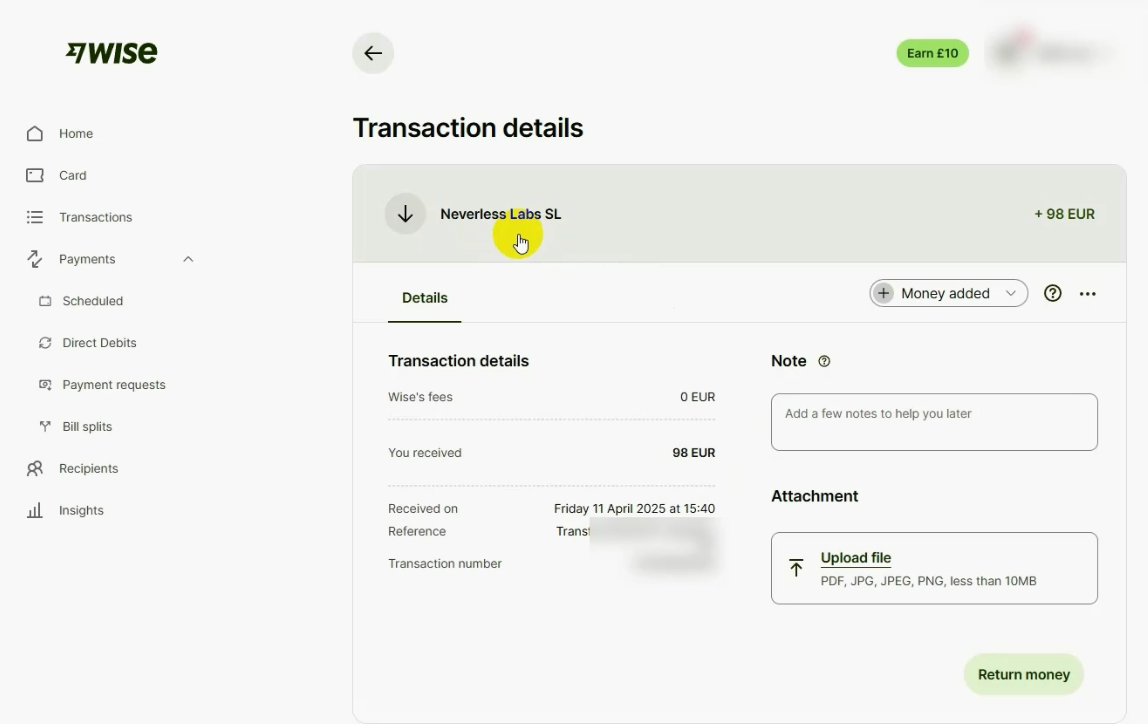The width and height of the screenshot is (1148, 724).
Task: Click into the notes text field
Action: click(x=934, y=422)
